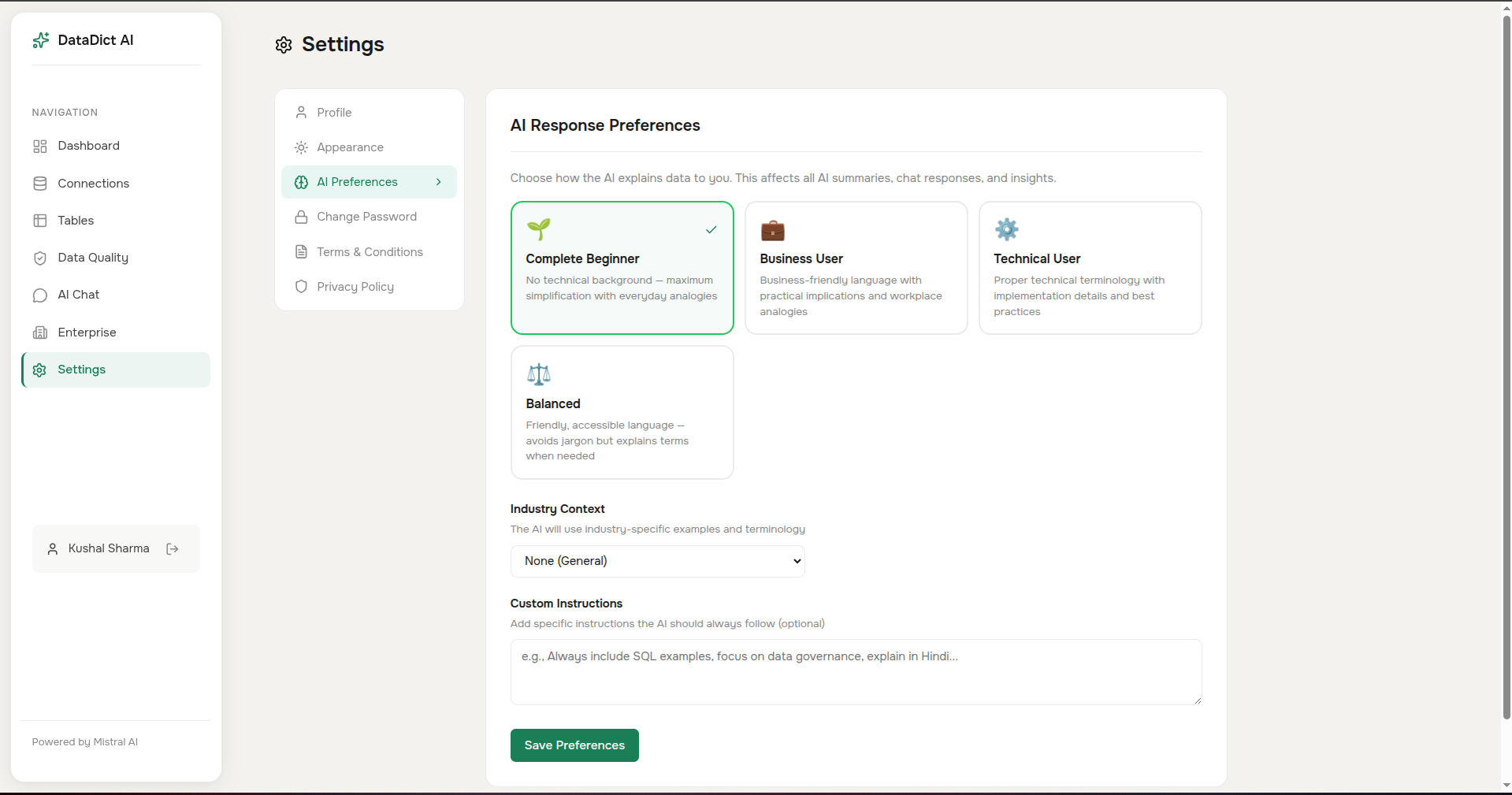Viewport: 1512px width, 795px height.
Task: Select the Dashboard grid icon
Action: (x=40, y=146)
